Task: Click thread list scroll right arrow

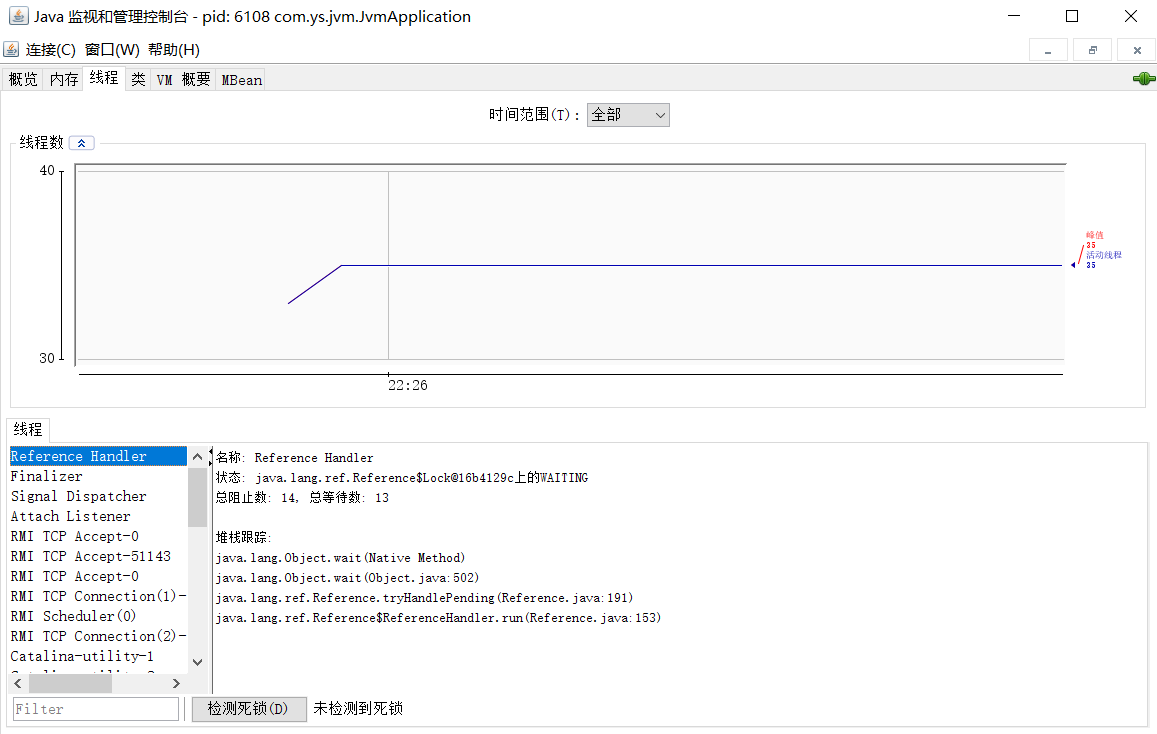Action: click(x=176, y=684)
